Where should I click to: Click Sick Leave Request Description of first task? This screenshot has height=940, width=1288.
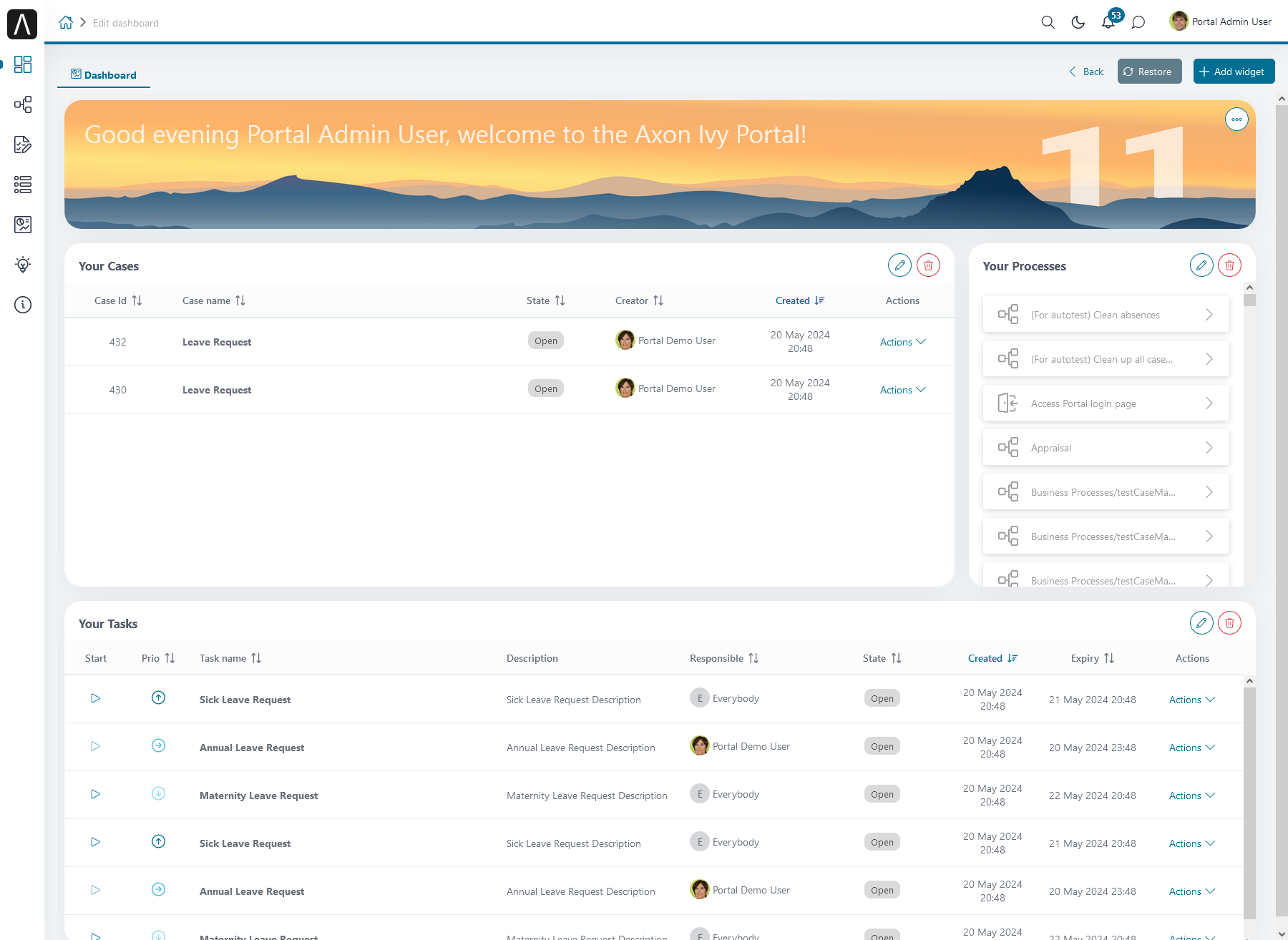574,700
